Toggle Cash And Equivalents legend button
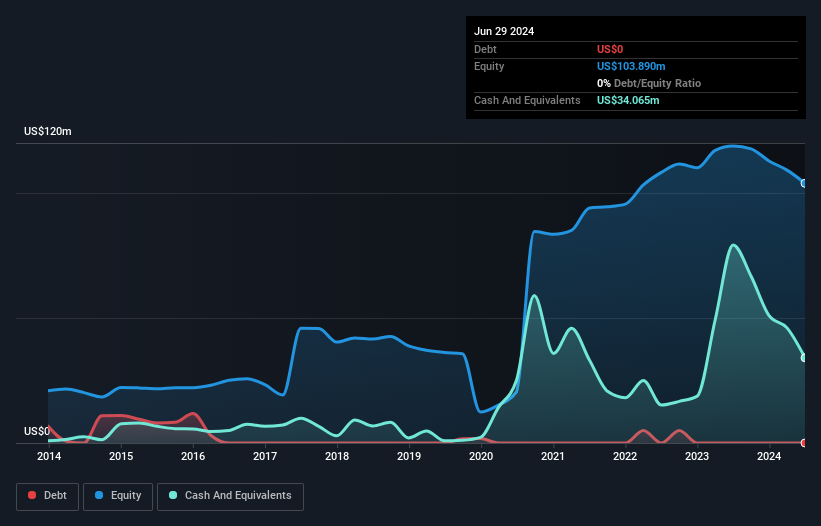Screen dimensions: 821x526 pos(230,496)
